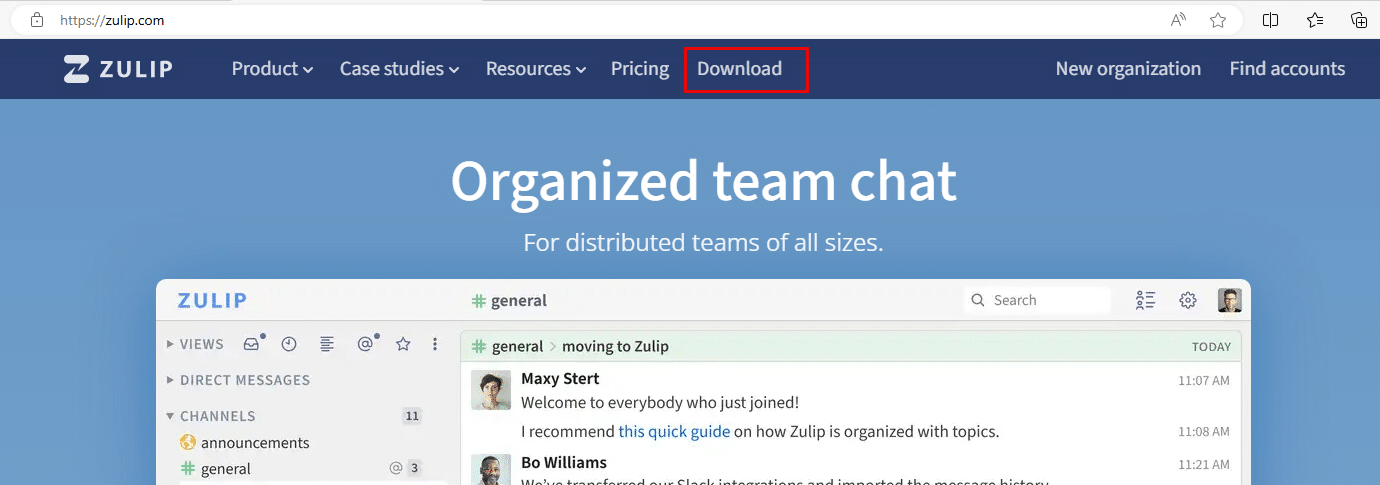Screen dimensions: 1380x485
Task: Collapse the Channels section
Action: (217, 416)
